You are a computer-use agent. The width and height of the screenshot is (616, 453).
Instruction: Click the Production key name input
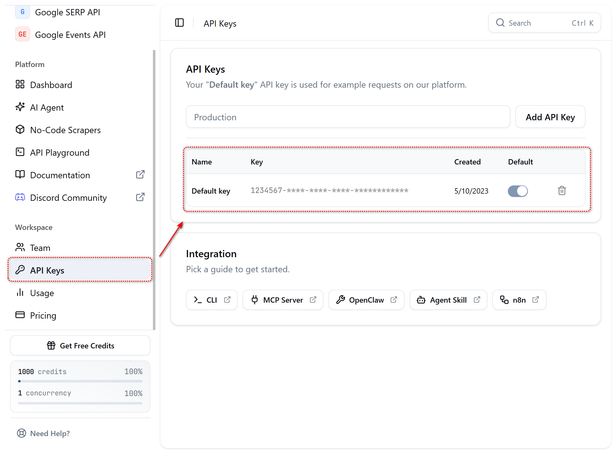pos(348,117)
